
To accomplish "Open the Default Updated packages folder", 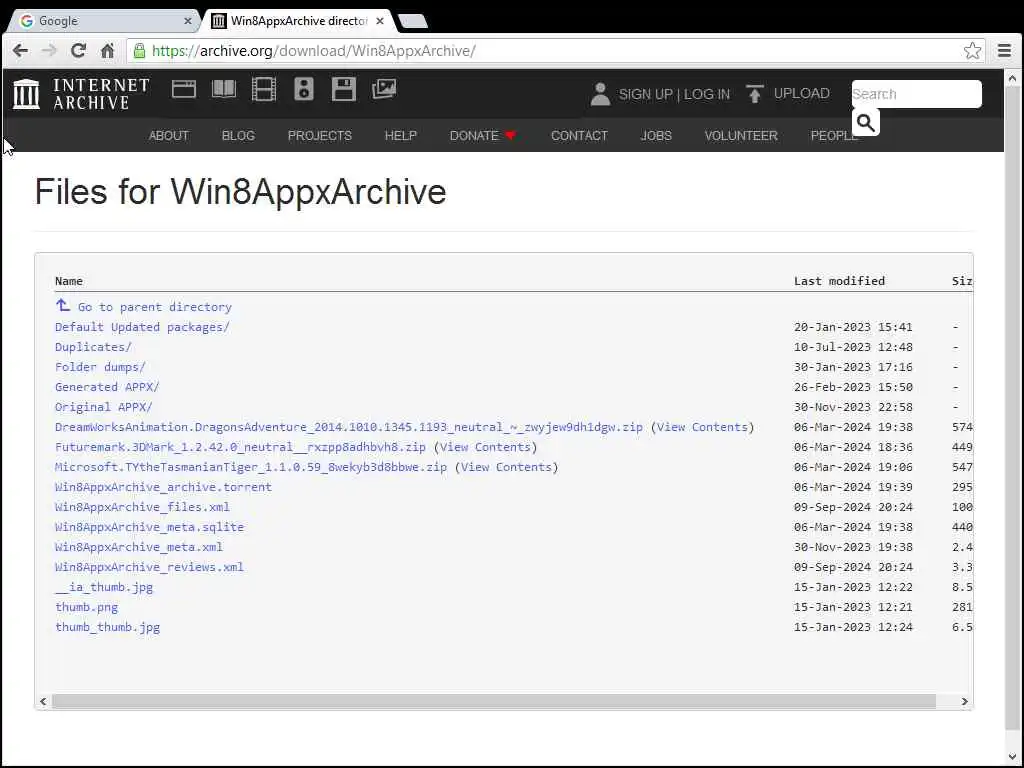I will (142, 327).
